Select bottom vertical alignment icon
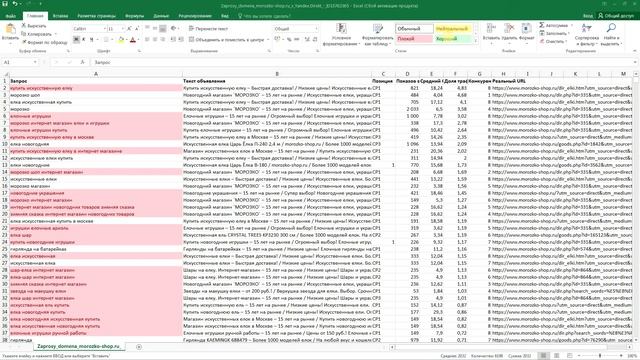Image resolution: width=640 pixels, height=360 pixels. pyautogui.click(x=163, y=29)
